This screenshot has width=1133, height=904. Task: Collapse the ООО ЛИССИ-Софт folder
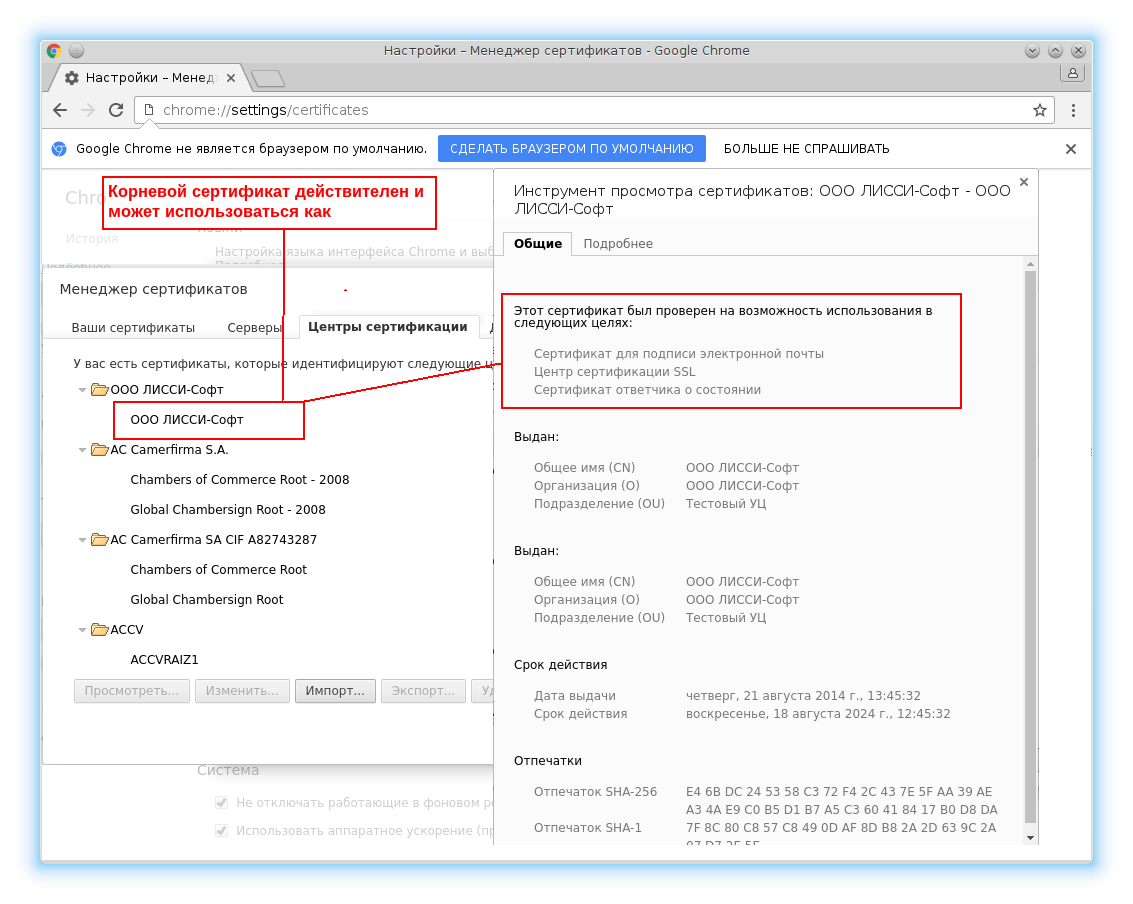[x=83, y=390]
